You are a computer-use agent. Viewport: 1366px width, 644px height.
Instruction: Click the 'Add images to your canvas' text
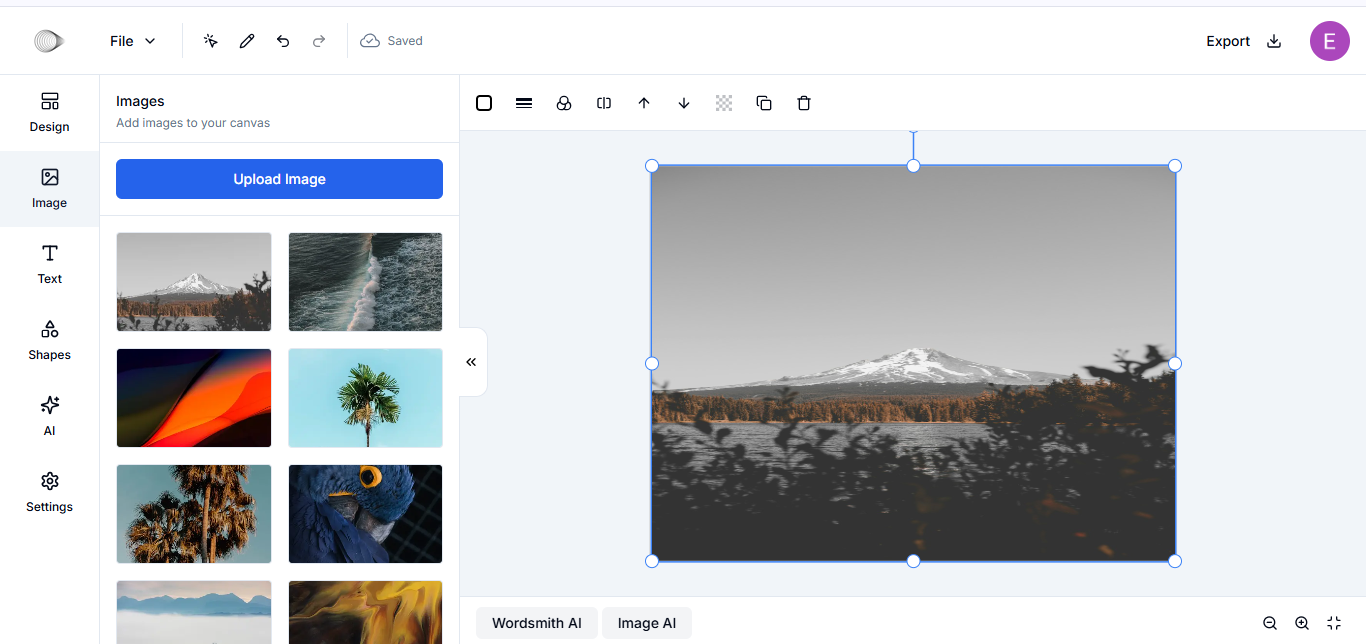click(x=193, y=123)
